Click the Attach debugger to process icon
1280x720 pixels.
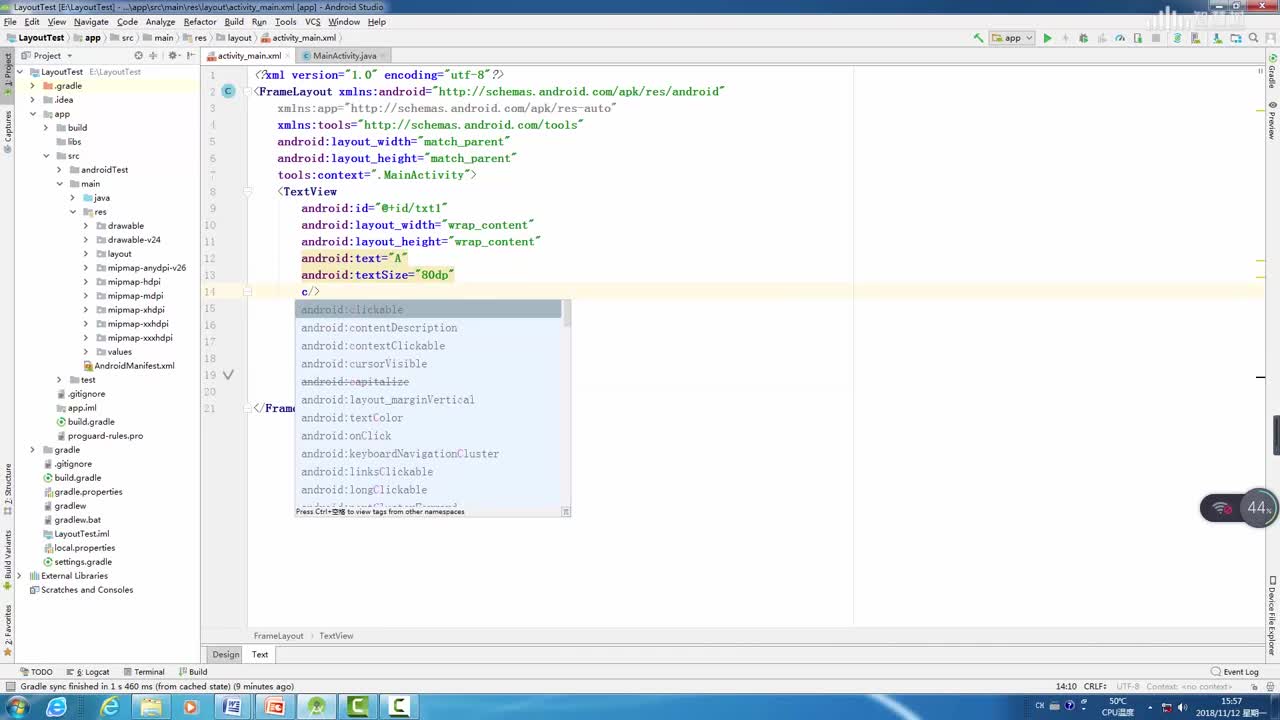pyautogui.click(x=1137, y=38)
